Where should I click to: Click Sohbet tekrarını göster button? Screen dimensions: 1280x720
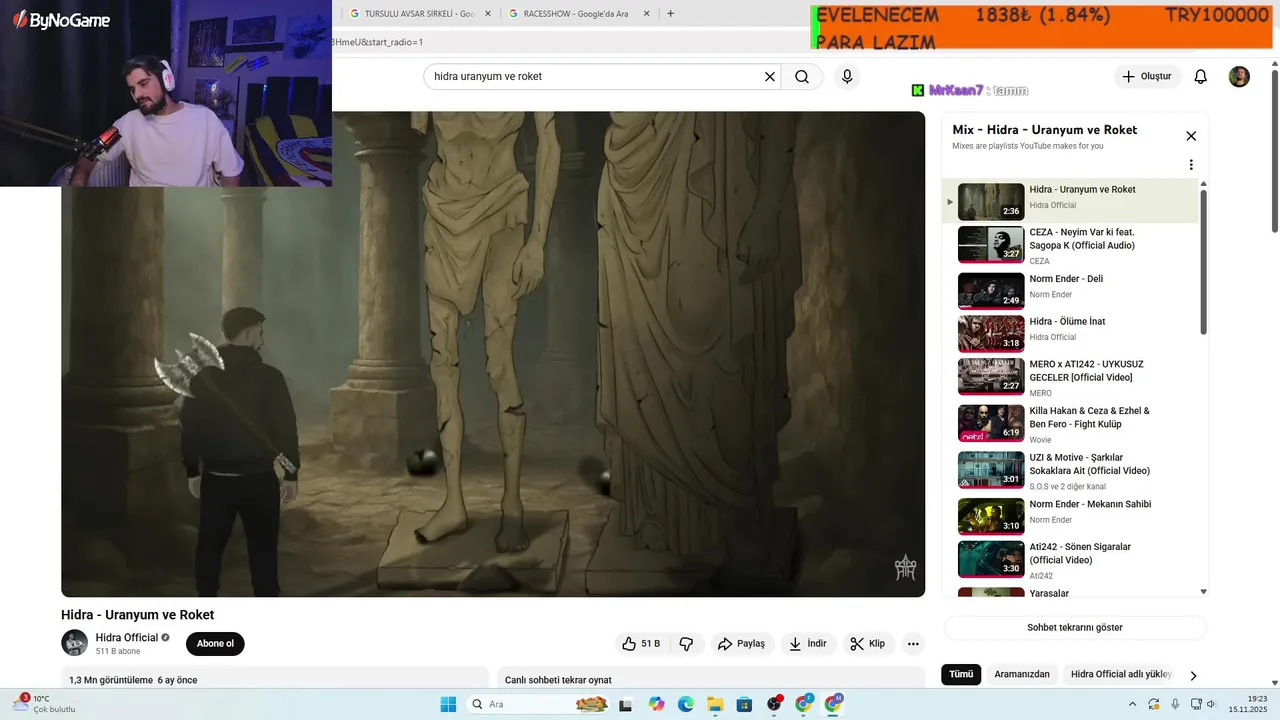(x=1075, y=628)
